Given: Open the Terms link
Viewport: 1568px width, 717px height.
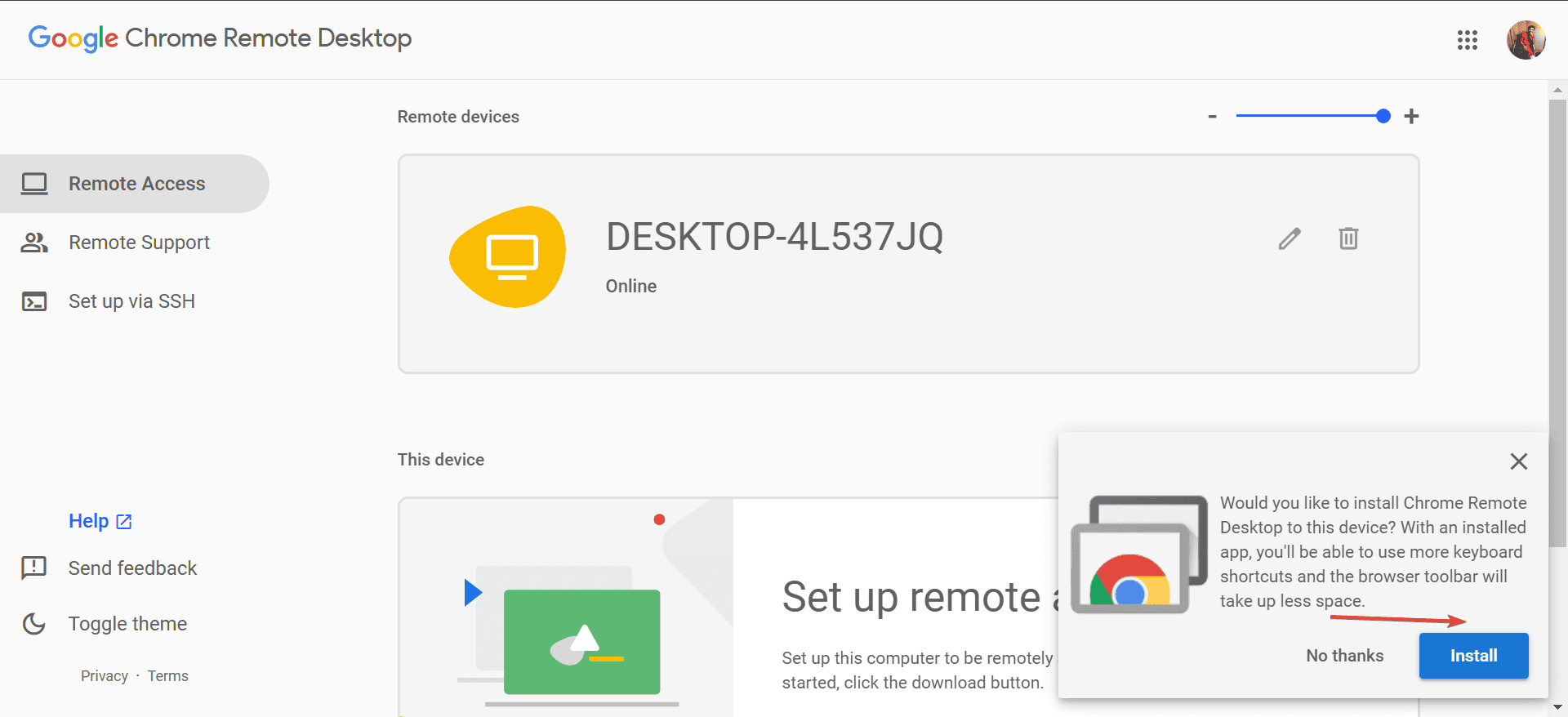Looking at the screenshot, I should [168, 676].
